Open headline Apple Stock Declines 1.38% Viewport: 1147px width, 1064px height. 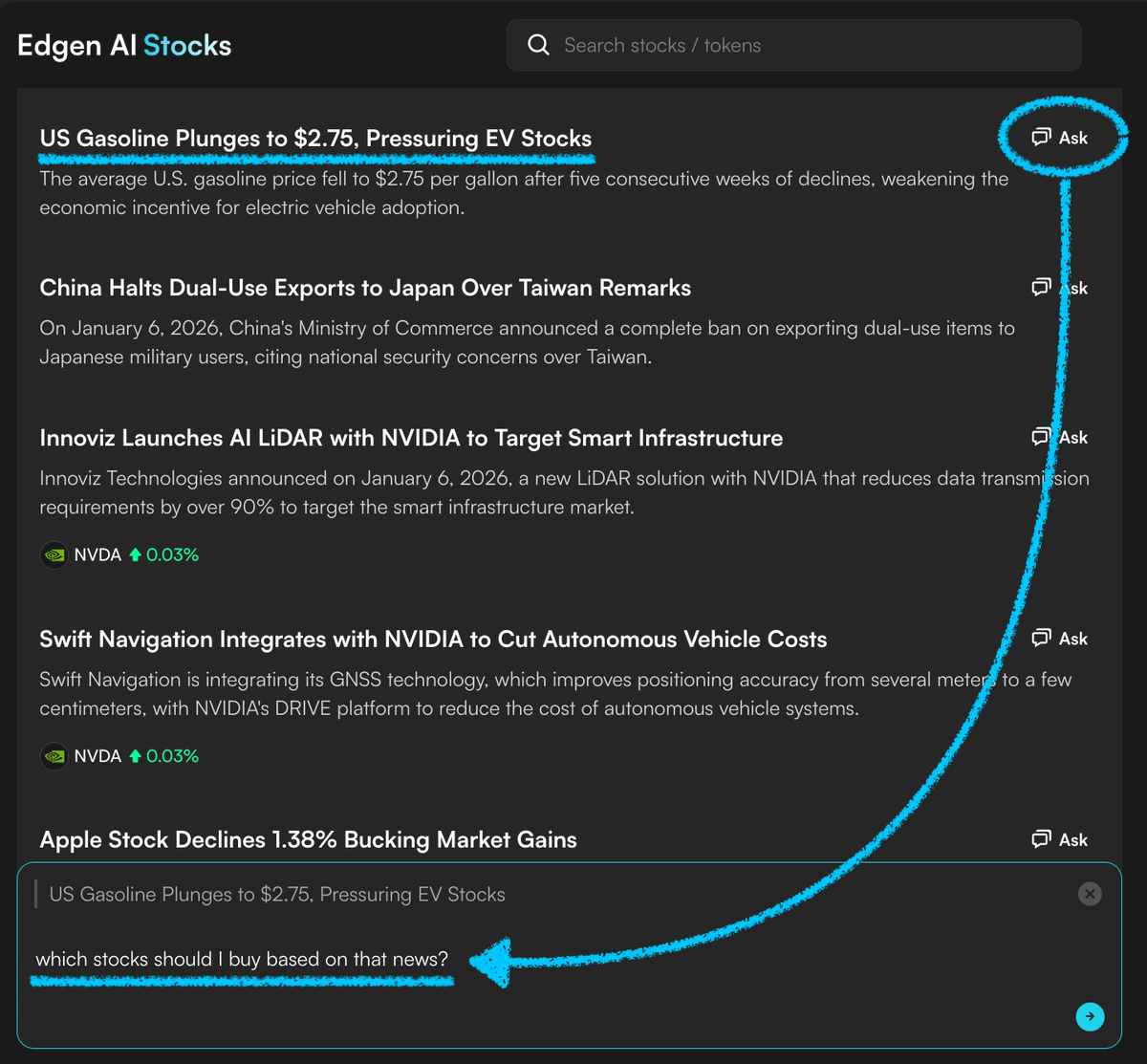click(308, 840)
